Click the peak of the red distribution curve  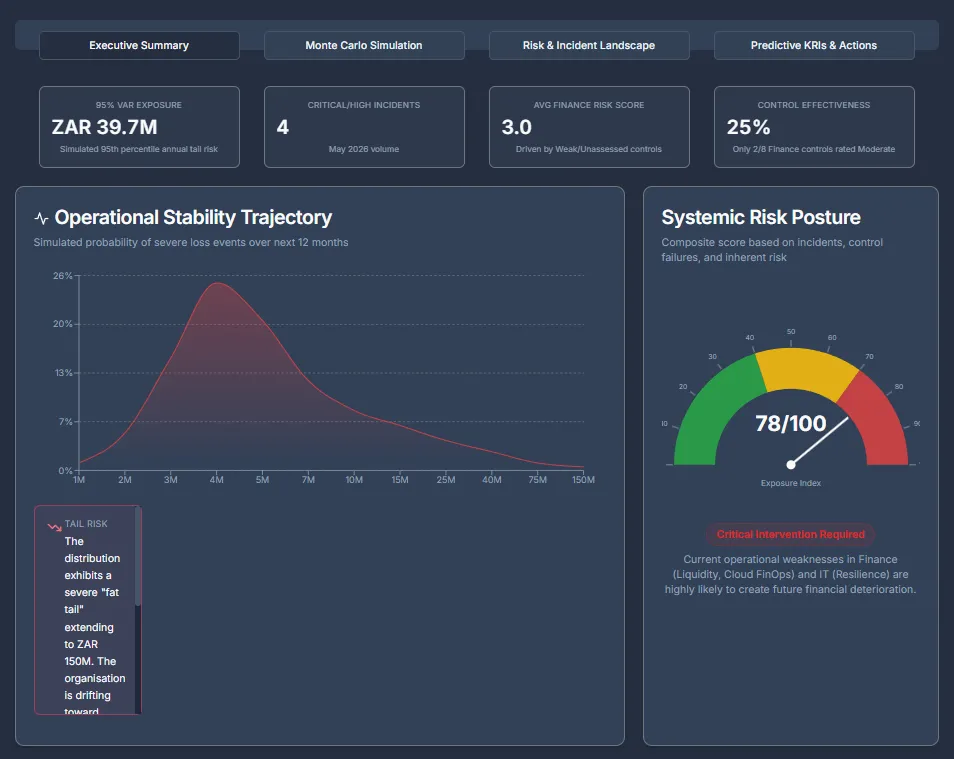point(217,283)
